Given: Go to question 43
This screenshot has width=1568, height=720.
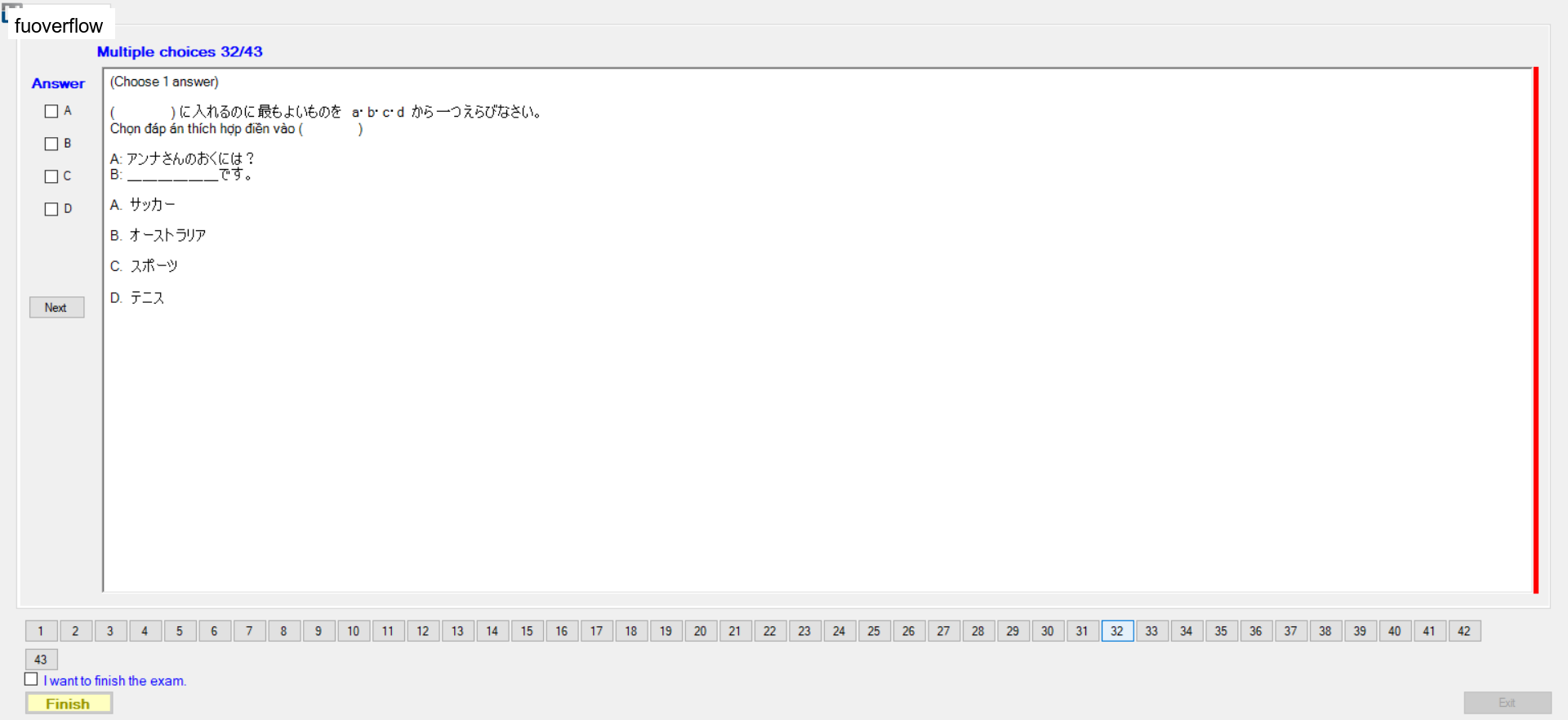Looking at the screenshot, I should point(41,660).
